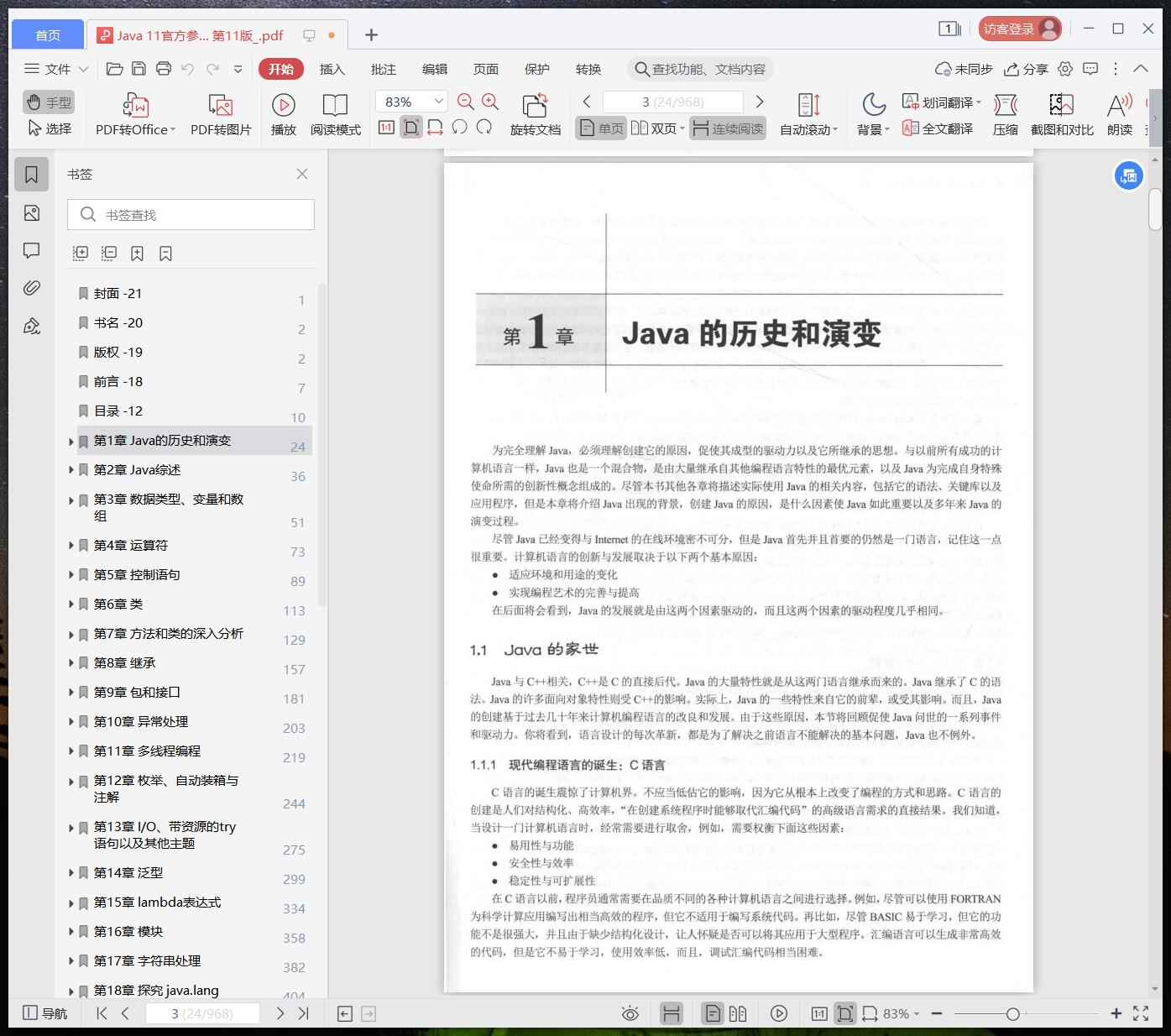Click the collapse all bookmarks icon
This screenshot has height=1036, width=1171.
pyautogui.click(x=109, y=253)
